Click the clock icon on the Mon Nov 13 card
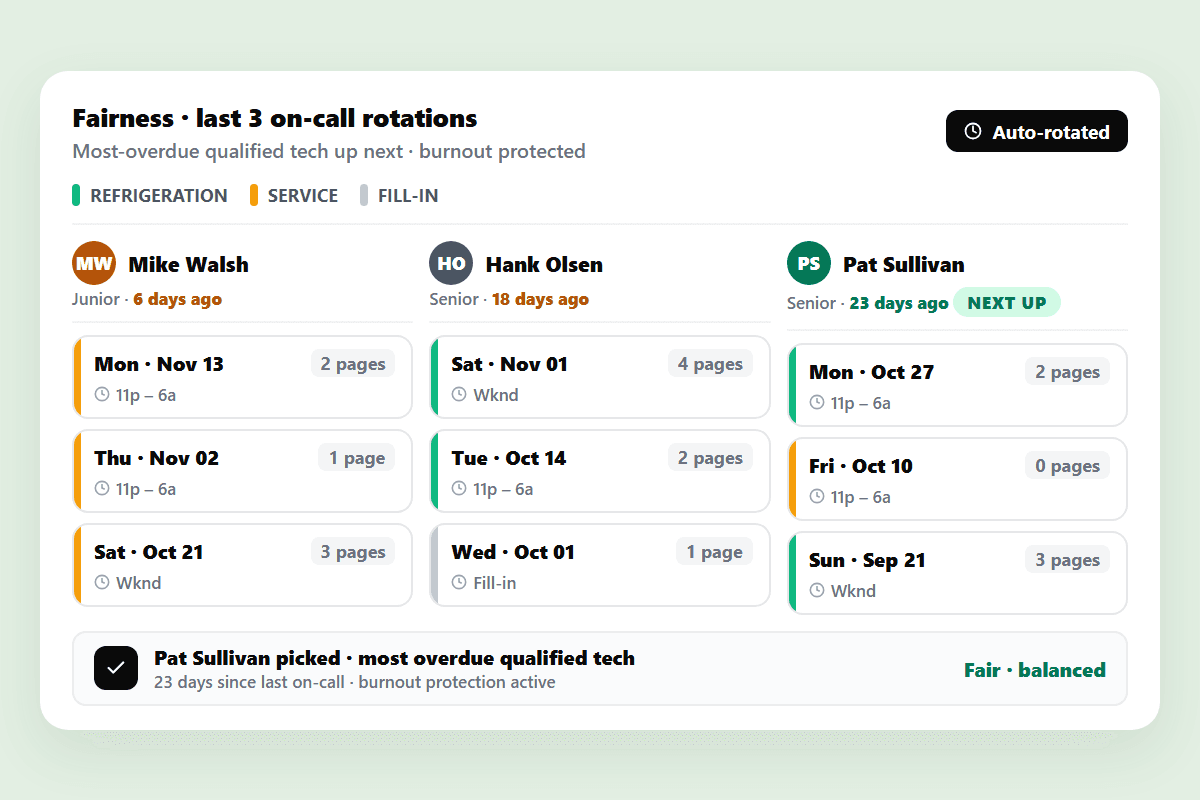Screen dimensions: 1200x800 pyautogui.click(x=102, y=395)
